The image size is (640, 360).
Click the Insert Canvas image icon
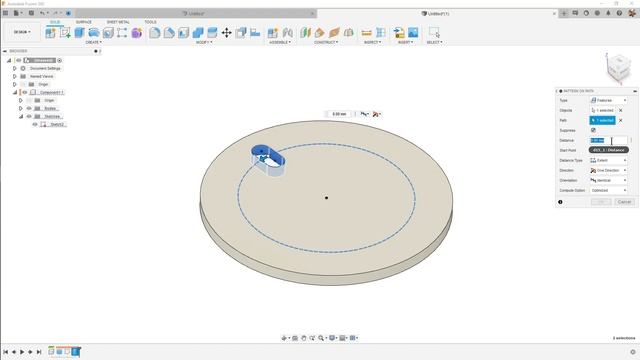pyautogui.click(x=413, y=33)
